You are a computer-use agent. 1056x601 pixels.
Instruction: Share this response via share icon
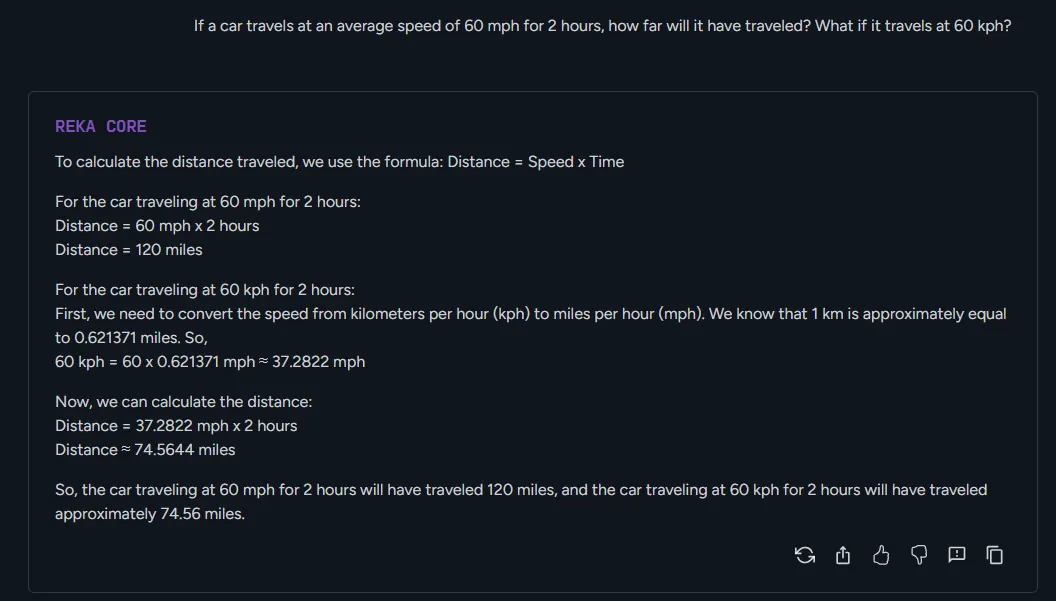pos(843,555)
